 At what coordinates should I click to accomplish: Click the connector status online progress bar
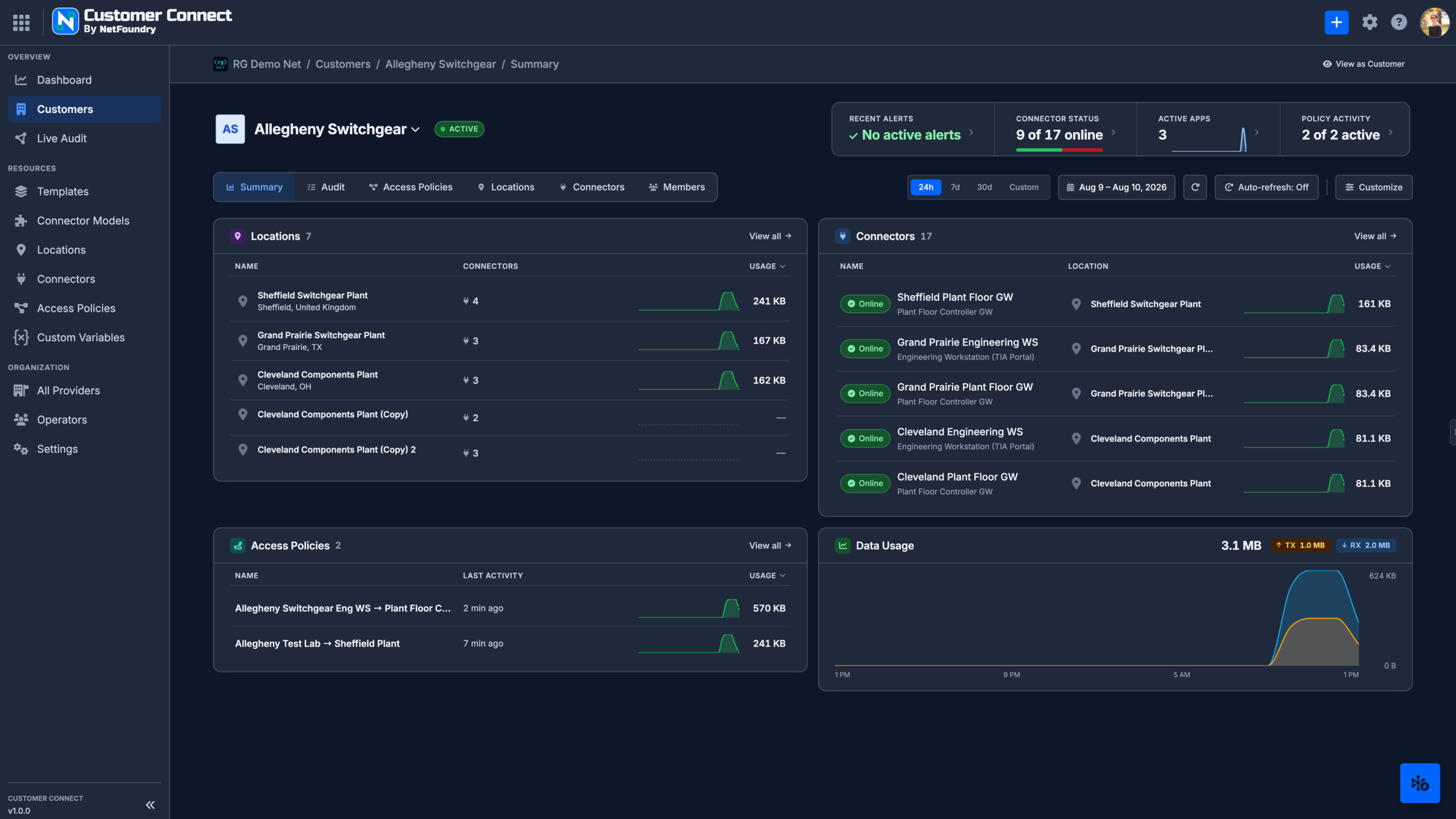pos(1060,150)
